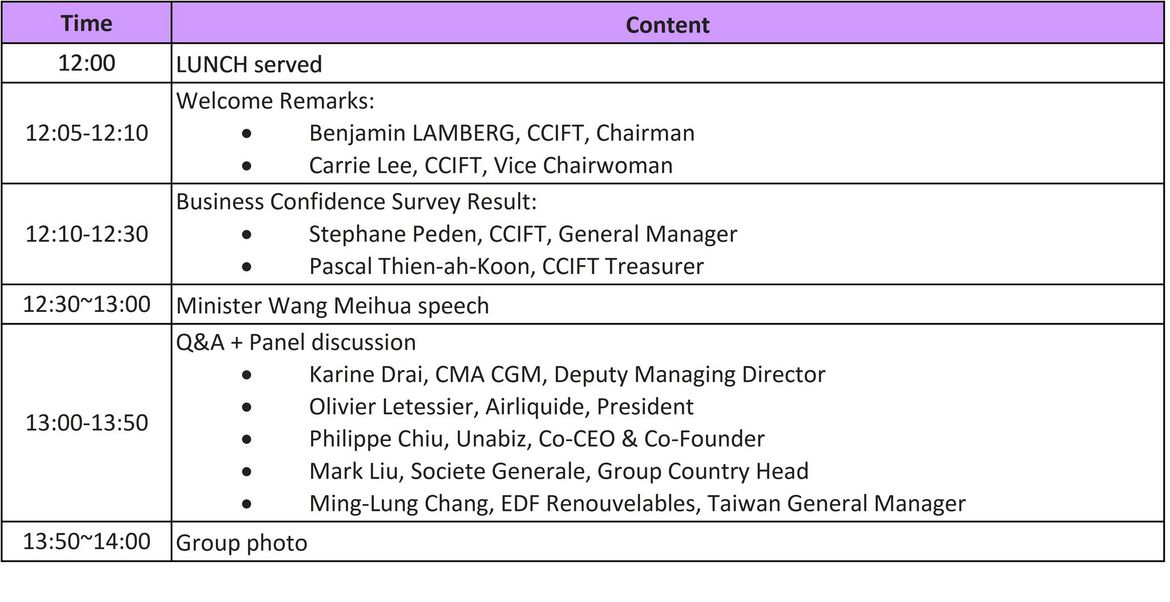
Task: Select Karine Drai, CMA CGM entry
Action: tap(567, 375)
